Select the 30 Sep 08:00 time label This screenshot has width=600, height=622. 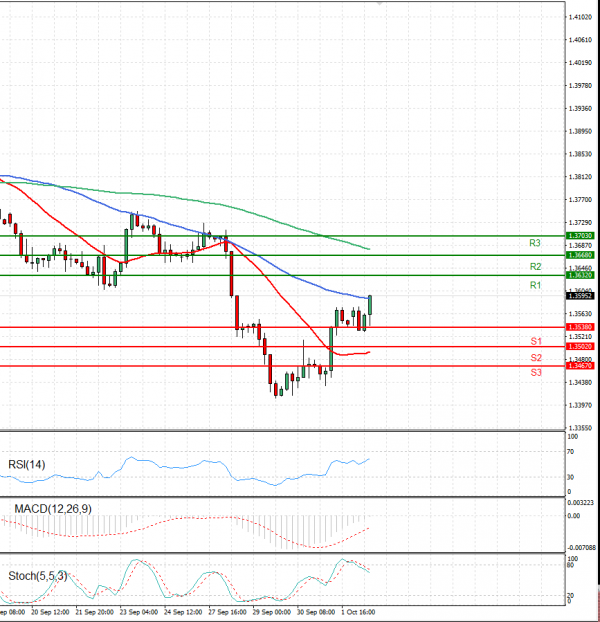pyautogui.click(x=316, y=612)
